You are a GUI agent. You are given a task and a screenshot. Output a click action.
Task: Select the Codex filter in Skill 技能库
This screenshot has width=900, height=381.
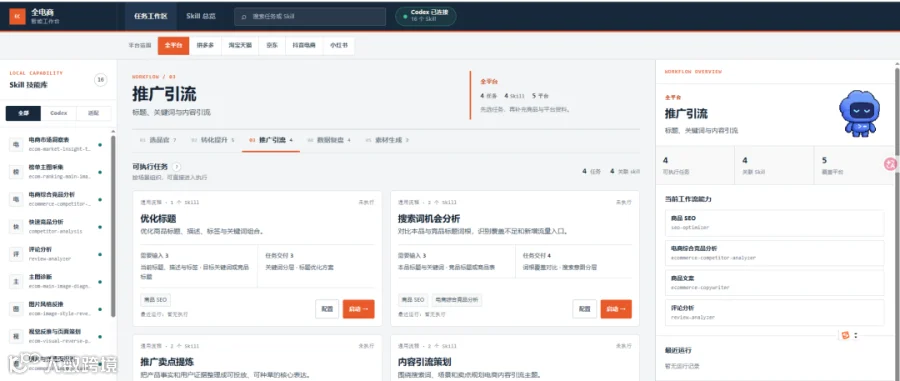tap(59, 113)
